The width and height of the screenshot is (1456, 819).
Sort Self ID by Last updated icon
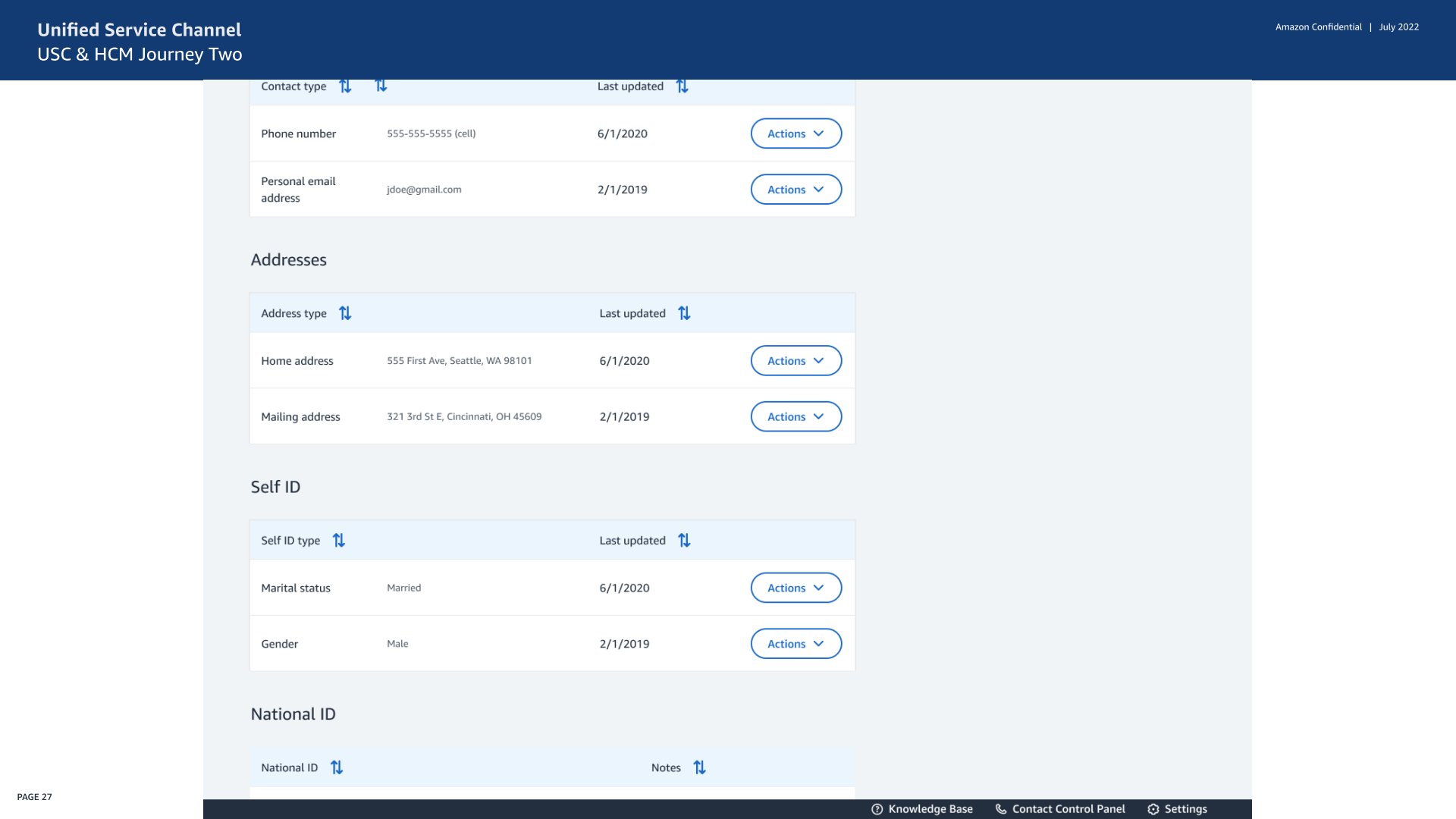pyautogui.click(x=684, y=541)
